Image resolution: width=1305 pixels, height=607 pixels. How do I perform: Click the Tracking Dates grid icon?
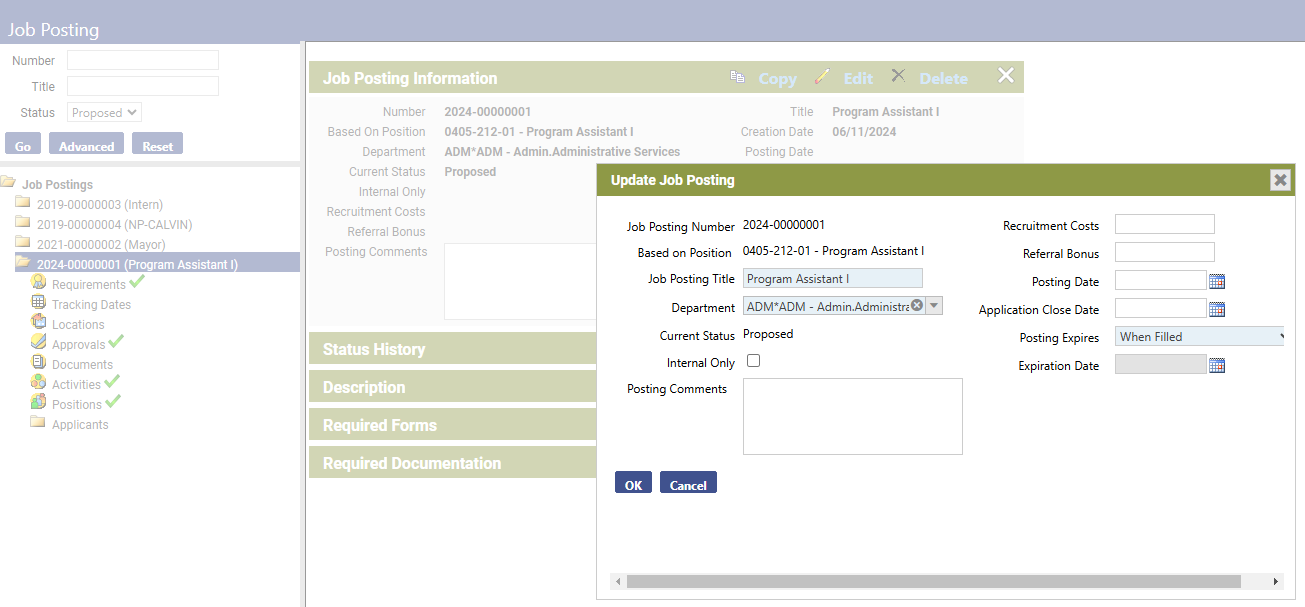(x=39, y=303)
